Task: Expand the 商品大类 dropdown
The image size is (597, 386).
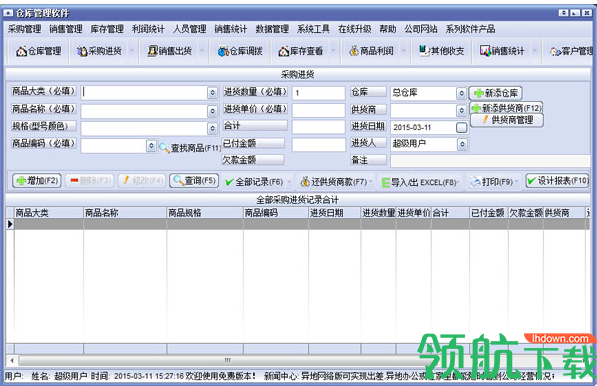Action: pos(212,93)
